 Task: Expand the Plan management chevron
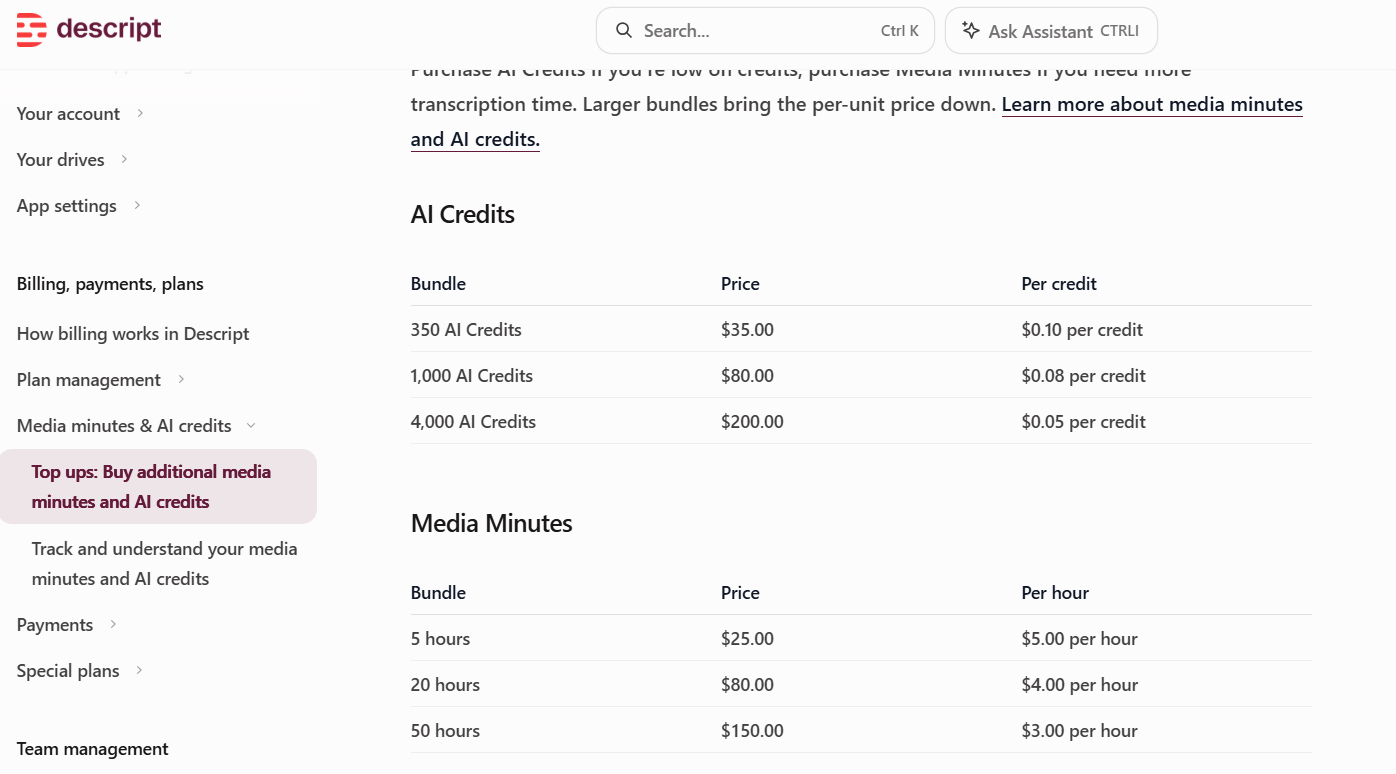[x=181, y=379]
